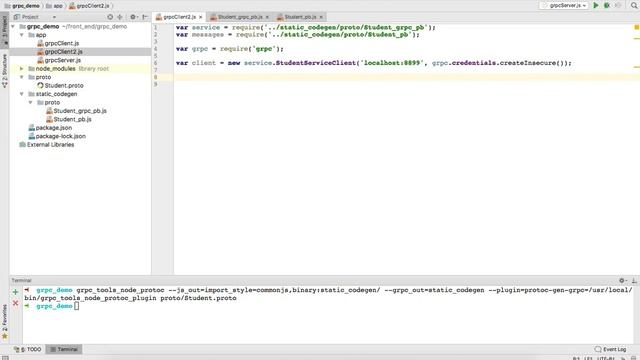The width and height of the screenshot is (640, 360).
Task: Open the grpcServer.js run configuration dropdown
Action: coord(564,5)
